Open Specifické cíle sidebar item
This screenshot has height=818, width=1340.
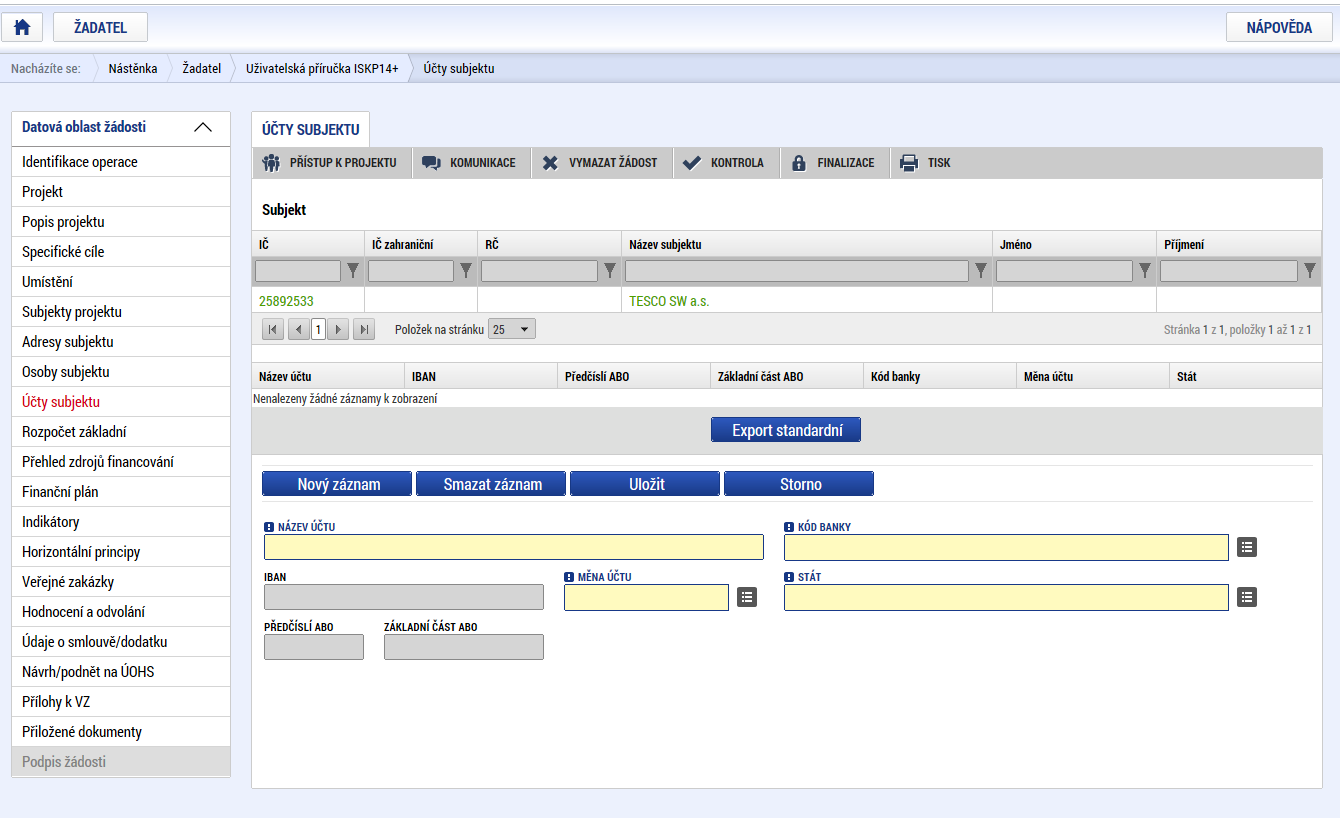coord(120,252)
